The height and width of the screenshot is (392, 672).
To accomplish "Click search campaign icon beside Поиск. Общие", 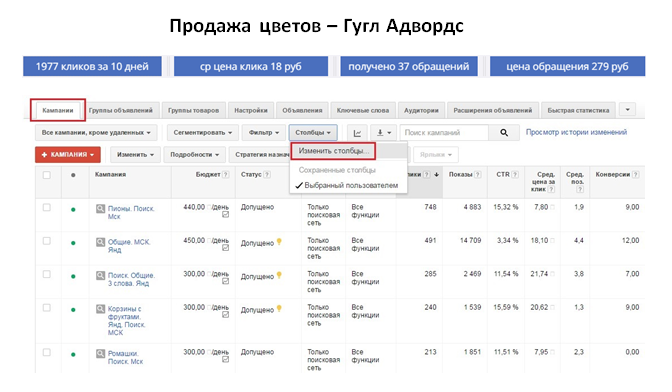I will (100, 275).
